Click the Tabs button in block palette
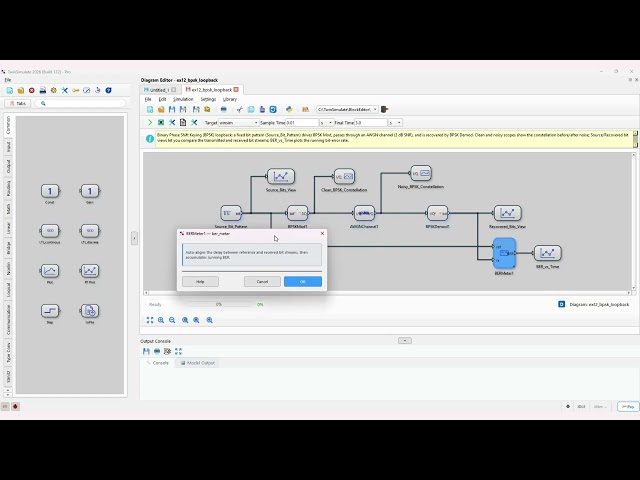The image size is (640, 480). (18, 104)
